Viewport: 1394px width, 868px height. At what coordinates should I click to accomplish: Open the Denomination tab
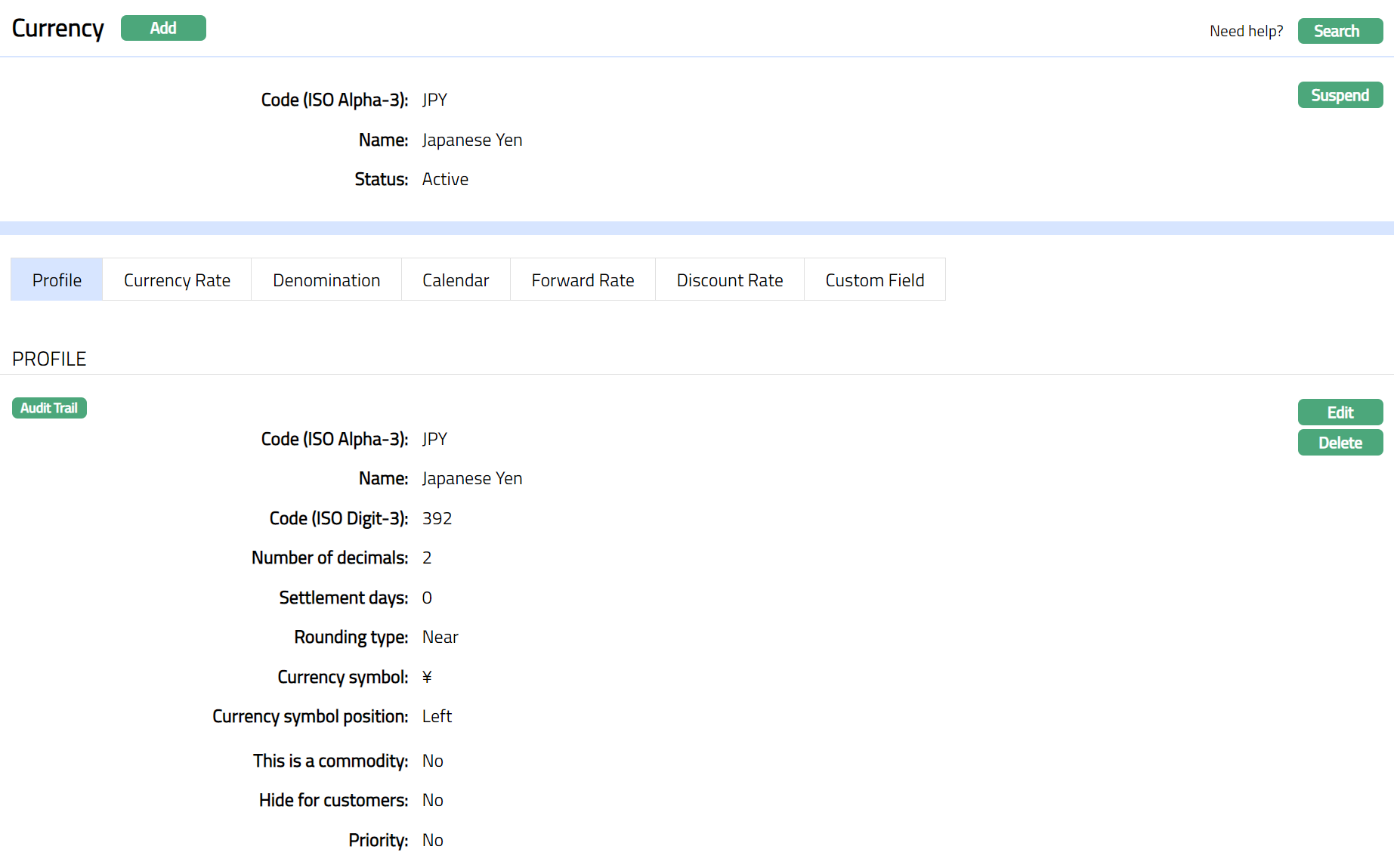point(326,280)
